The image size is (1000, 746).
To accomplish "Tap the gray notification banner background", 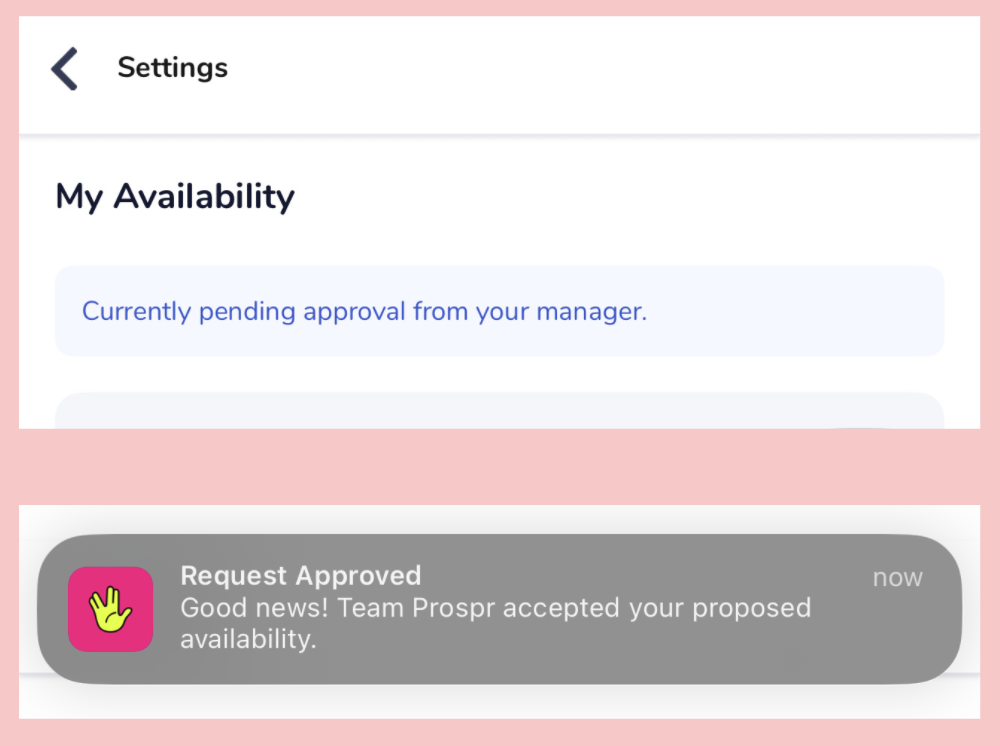I will pos(499,609).
